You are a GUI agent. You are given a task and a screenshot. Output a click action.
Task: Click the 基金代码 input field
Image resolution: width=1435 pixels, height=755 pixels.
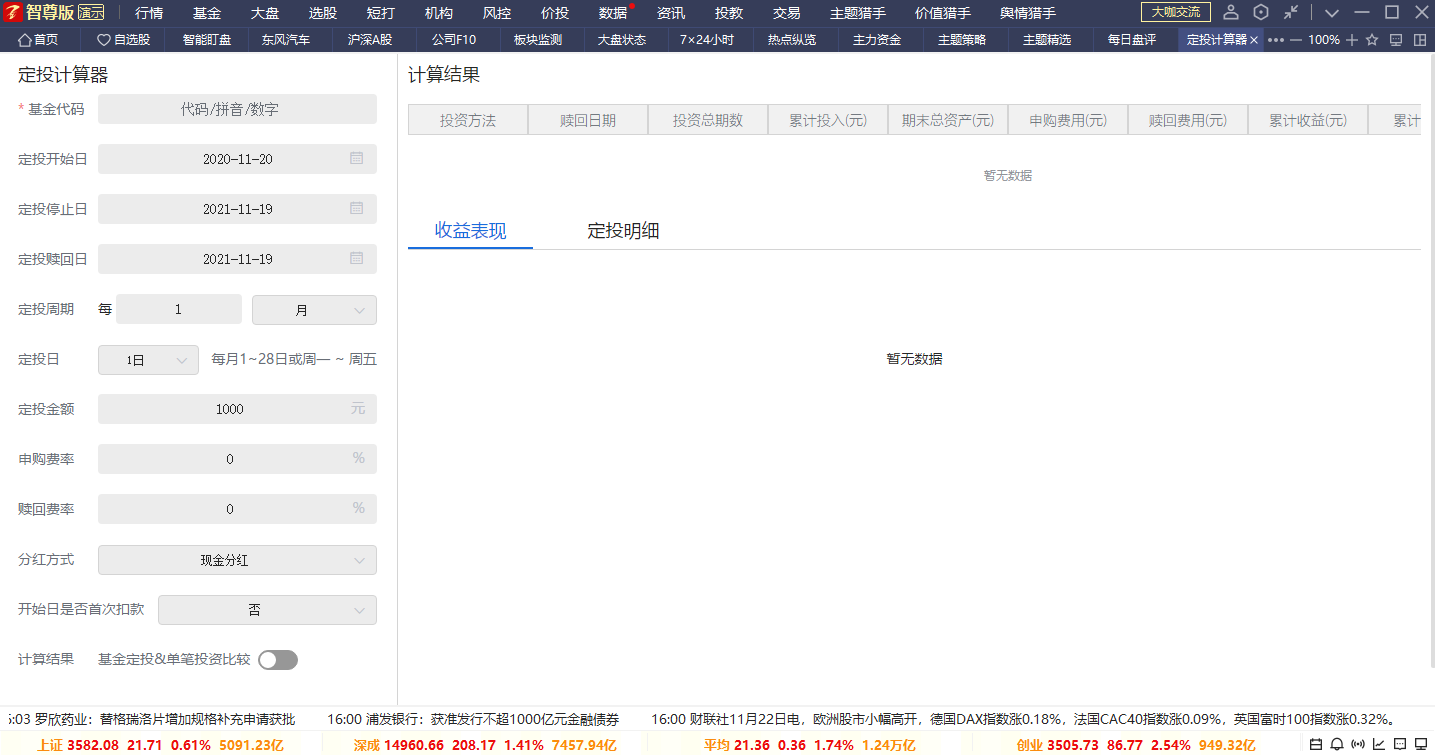coord(237,109)
